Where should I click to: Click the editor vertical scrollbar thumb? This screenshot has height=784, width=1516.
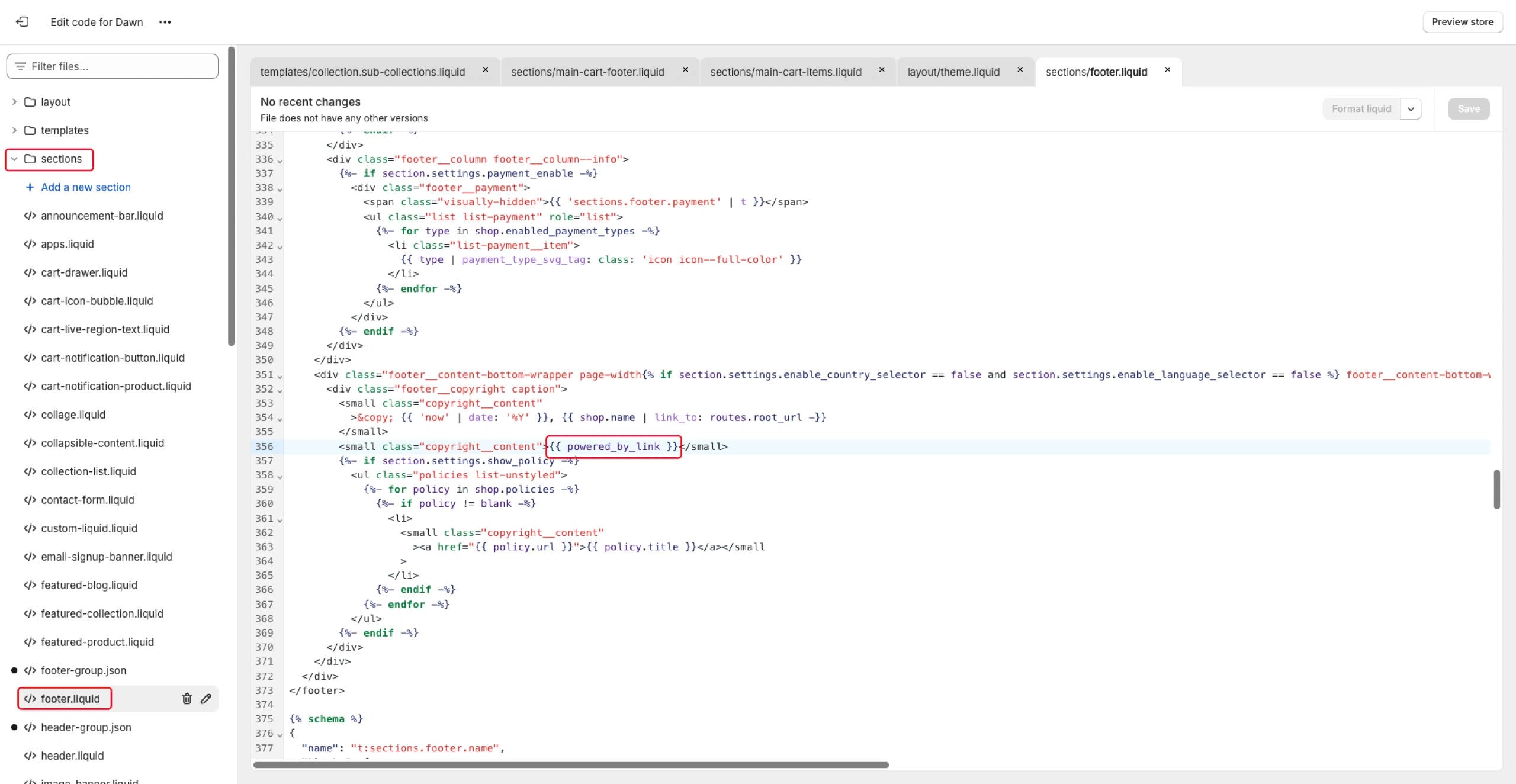(1496, 489)
